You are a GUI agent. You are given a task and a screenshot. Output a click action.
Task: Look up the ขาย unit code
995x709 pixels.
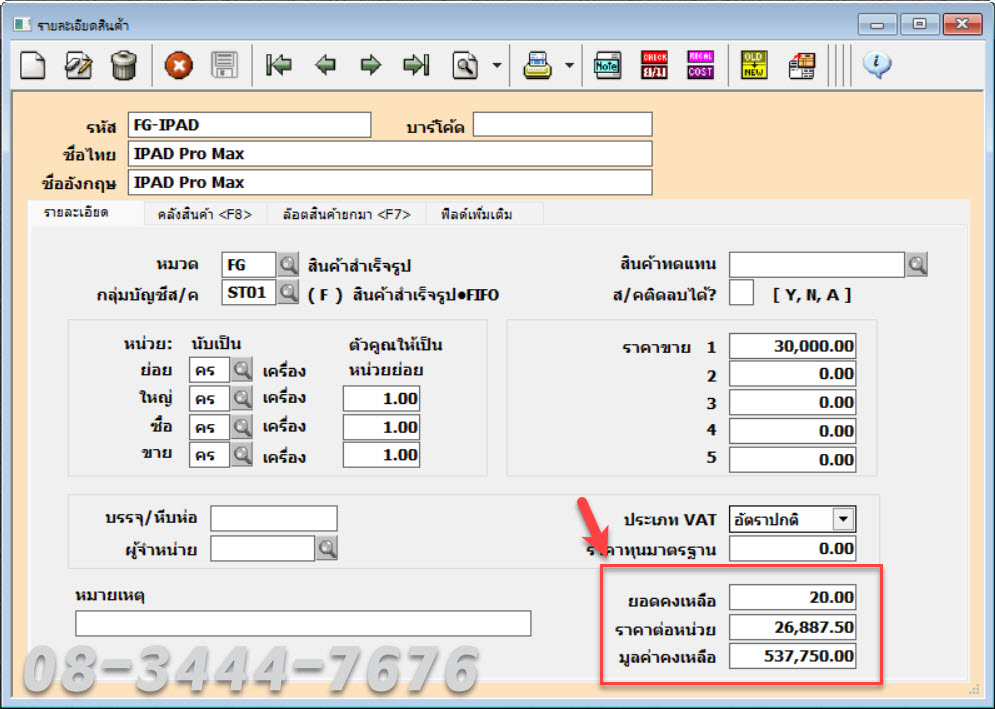(242, 454)
